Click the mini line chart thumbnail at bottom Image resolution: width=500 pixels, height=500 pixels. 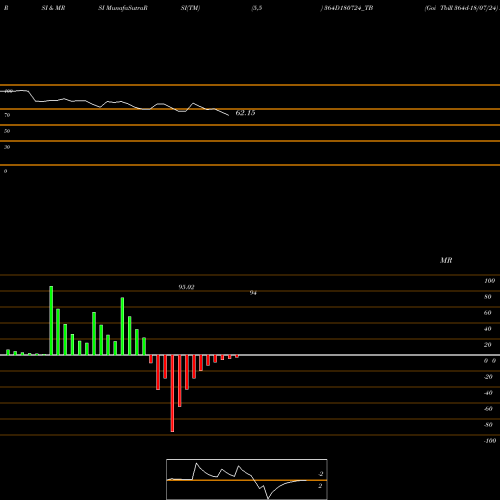(x=247, y=479)
